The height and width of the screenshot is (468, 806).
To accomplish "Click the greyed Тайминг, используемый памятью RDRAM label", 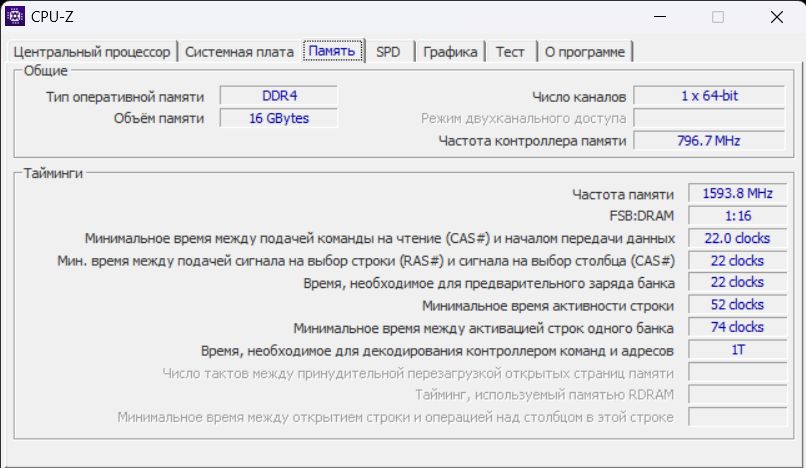I will pyautogui.click(x=544, y=394).
